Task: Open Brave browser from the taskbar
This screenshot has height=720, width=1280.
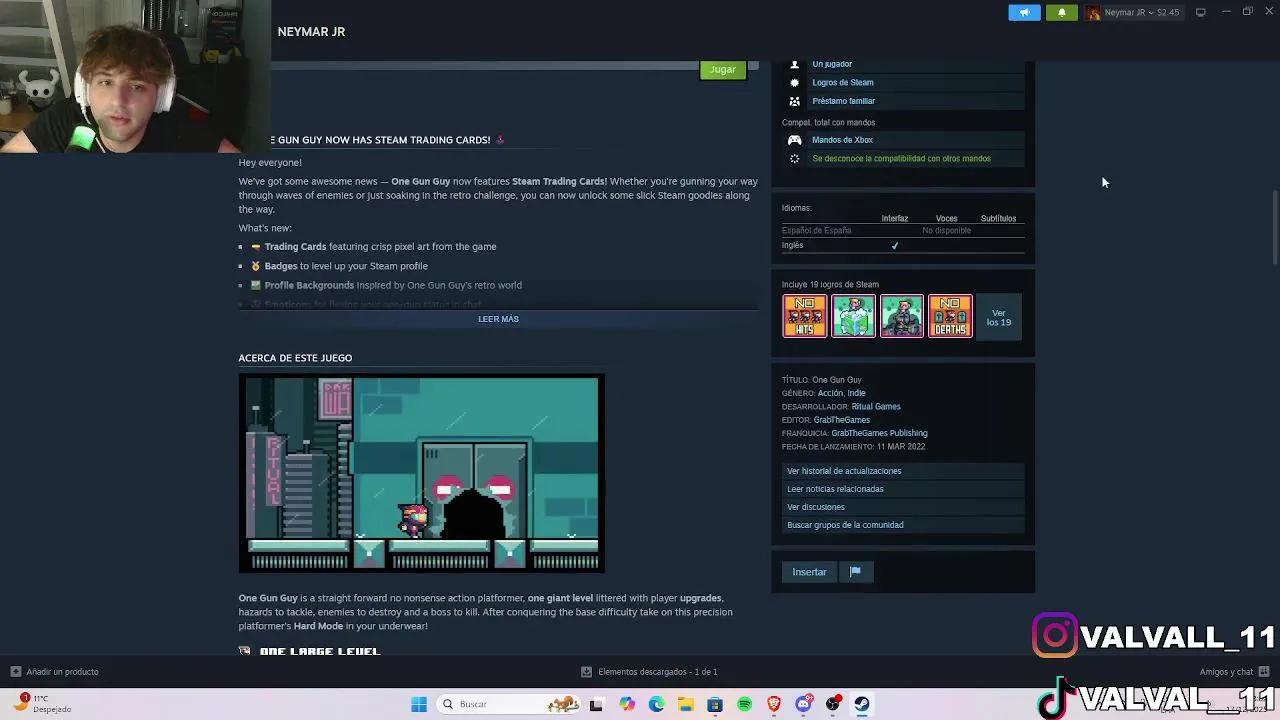Action: [774, 704]
